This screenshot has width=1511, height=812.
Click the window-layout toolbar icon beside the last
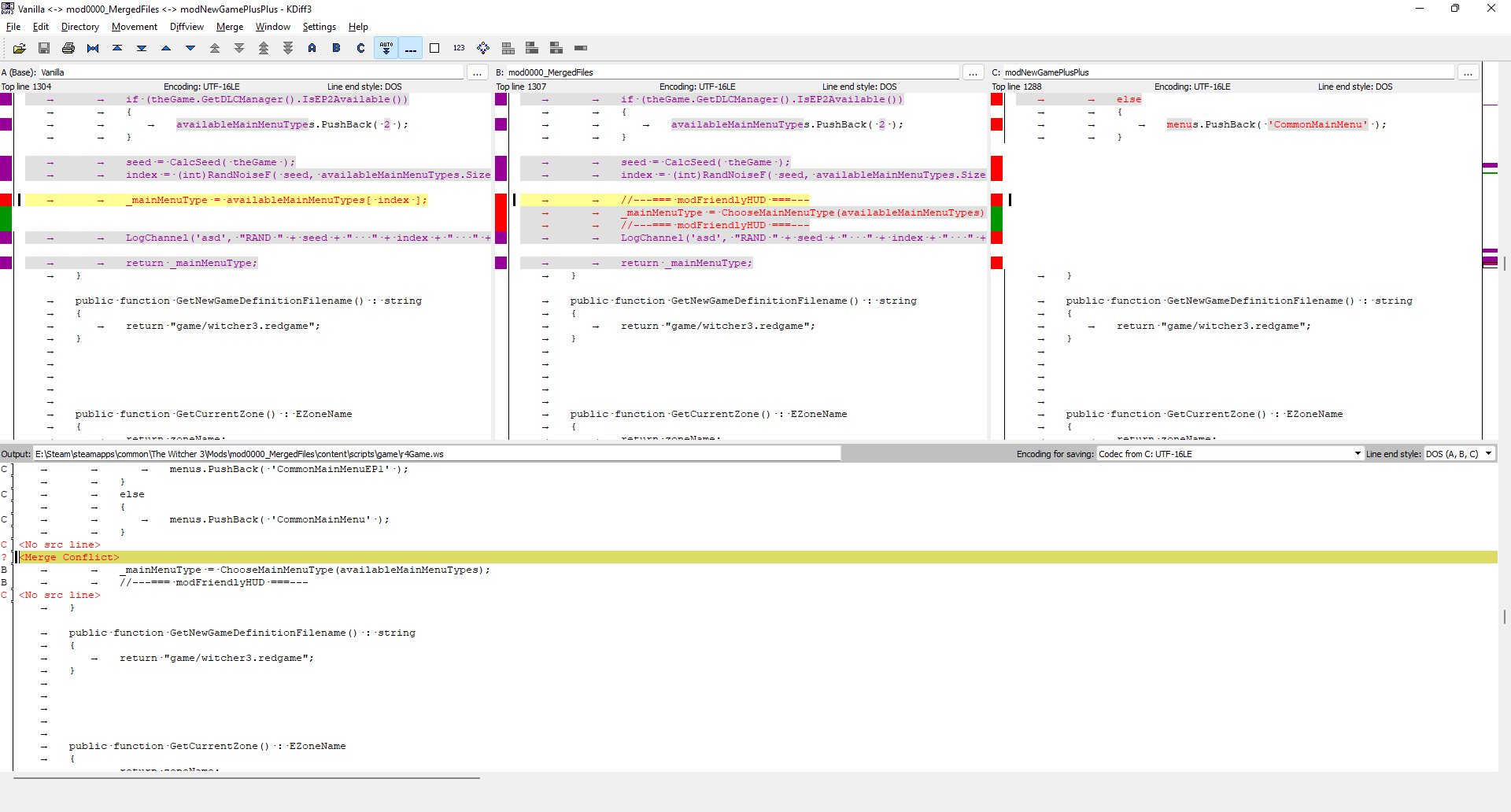coord(556,48)
